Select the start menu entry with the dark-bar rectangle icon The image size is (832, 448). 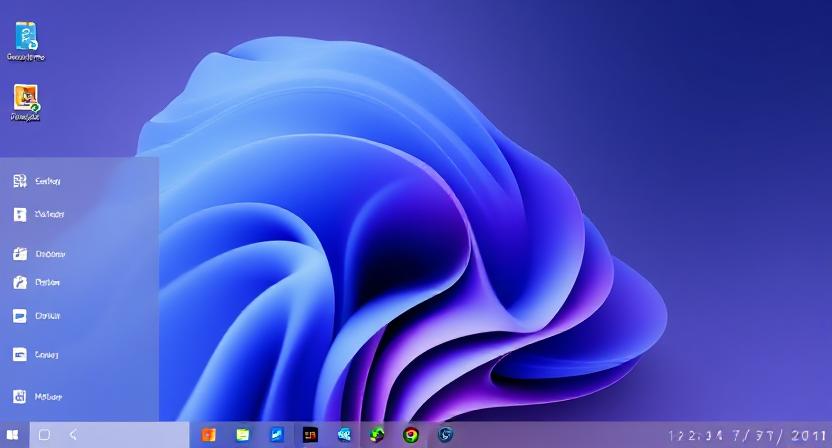click(x=36, y=355)
